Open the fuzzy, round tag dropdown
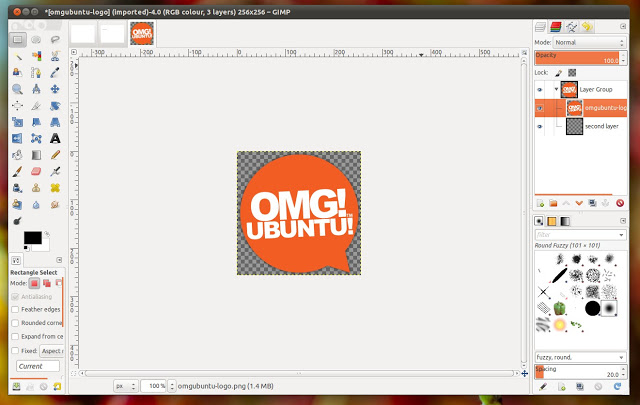Viewport: 640px width, 405px height. tap(580, 357)
